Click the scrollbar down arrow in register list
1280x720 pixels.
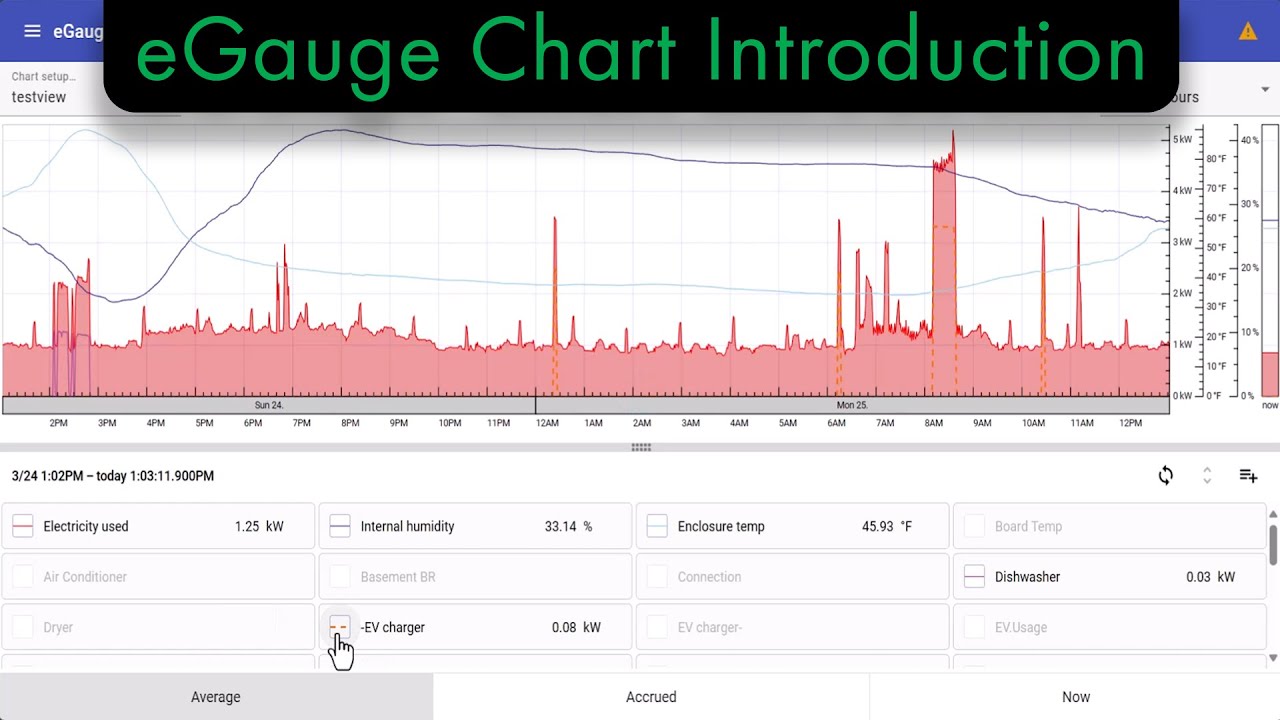[x=1273, y=658]
